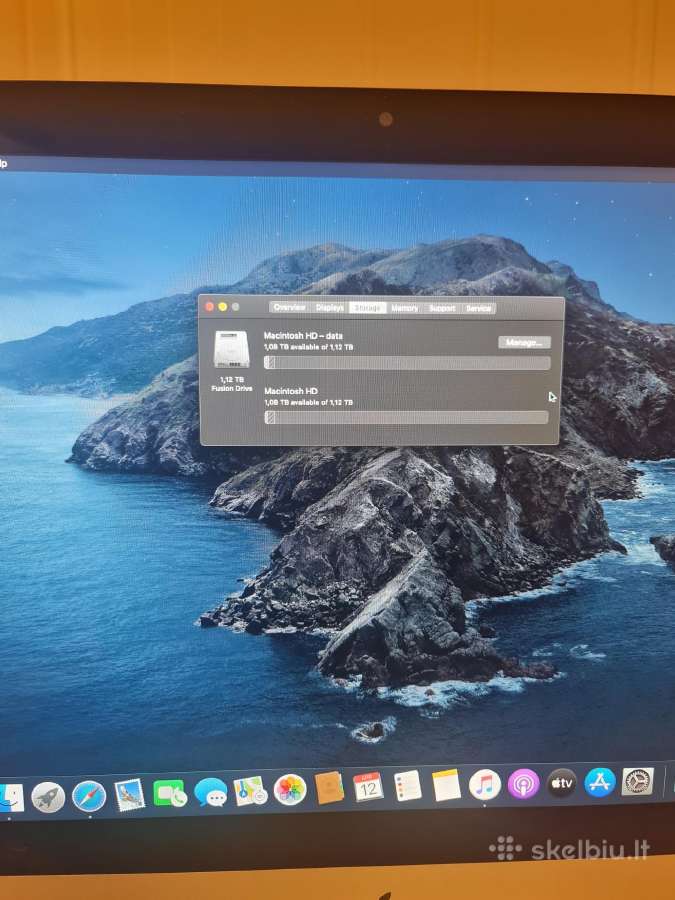Click the Fusion Drive disk icon
The image size is (675, 900).
pyautogui.click(x=231, y=349)
